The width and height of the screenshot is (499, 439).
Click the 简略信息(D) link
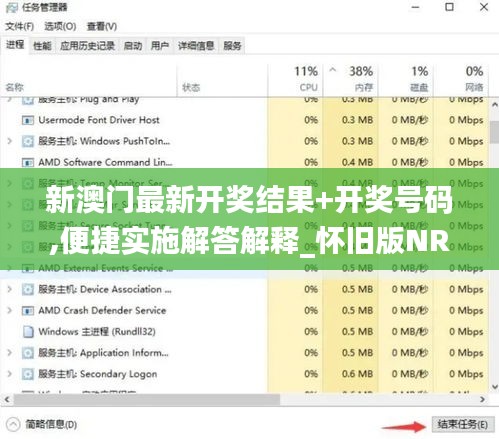51,425
